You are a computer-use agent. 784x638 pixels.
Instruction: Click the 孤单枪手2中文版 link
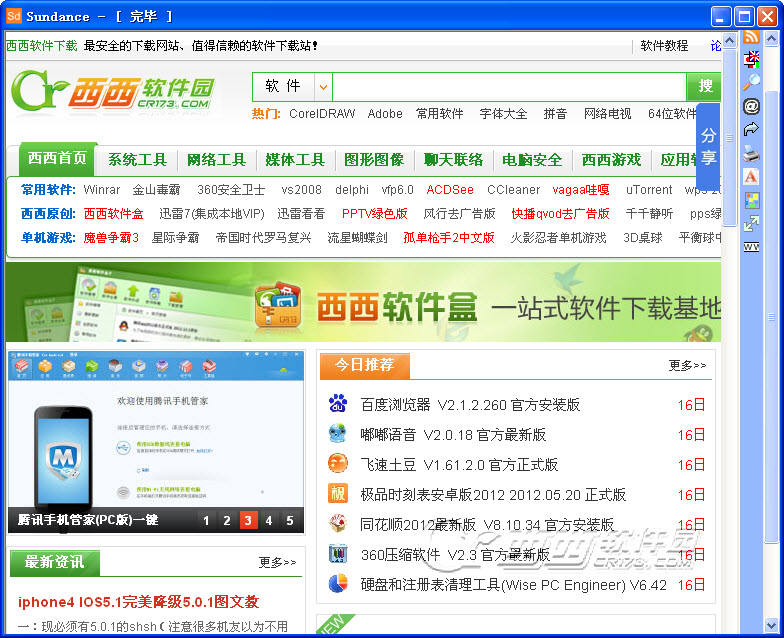click(449, 238)
